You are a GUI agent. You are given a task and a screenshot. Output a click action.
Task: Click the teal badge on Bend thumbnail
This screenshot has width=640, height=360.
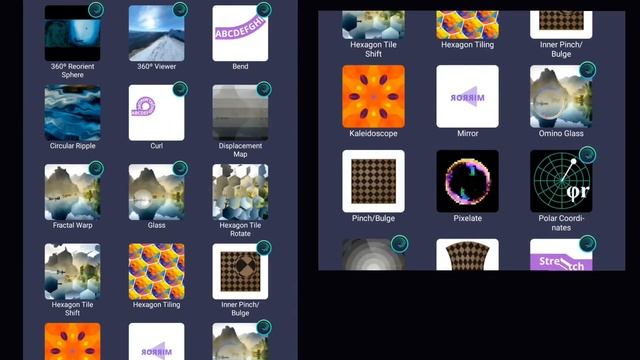tap(264, 9)
